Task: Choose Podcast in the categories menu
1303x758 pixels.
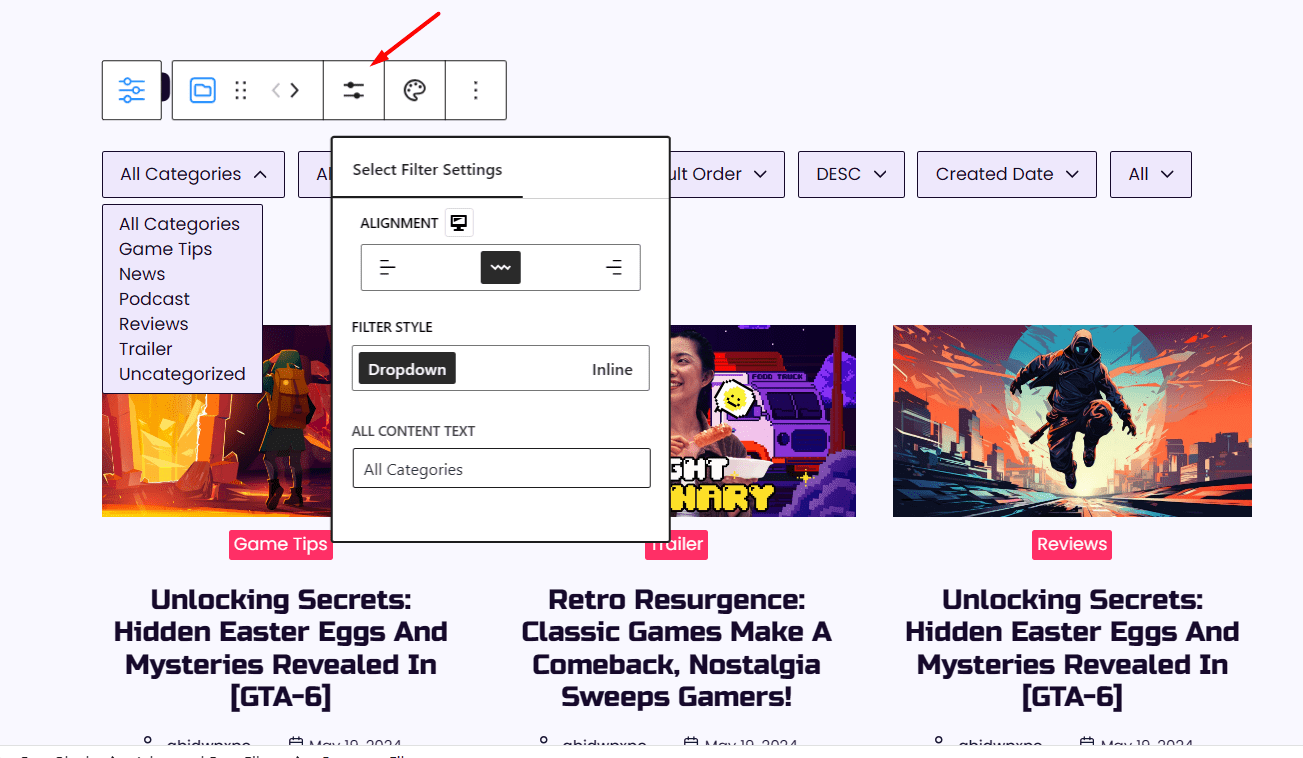Action: tap(154, 298)
